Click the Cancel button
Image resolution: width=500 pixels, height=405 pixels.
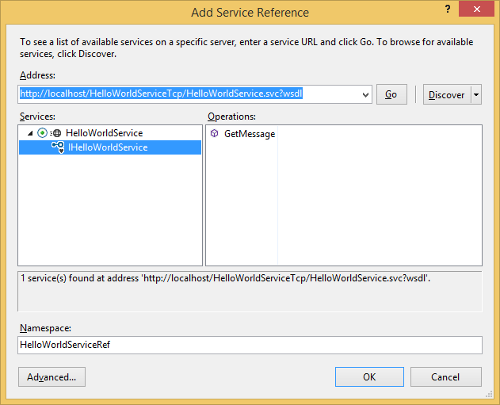click(446, 377)
